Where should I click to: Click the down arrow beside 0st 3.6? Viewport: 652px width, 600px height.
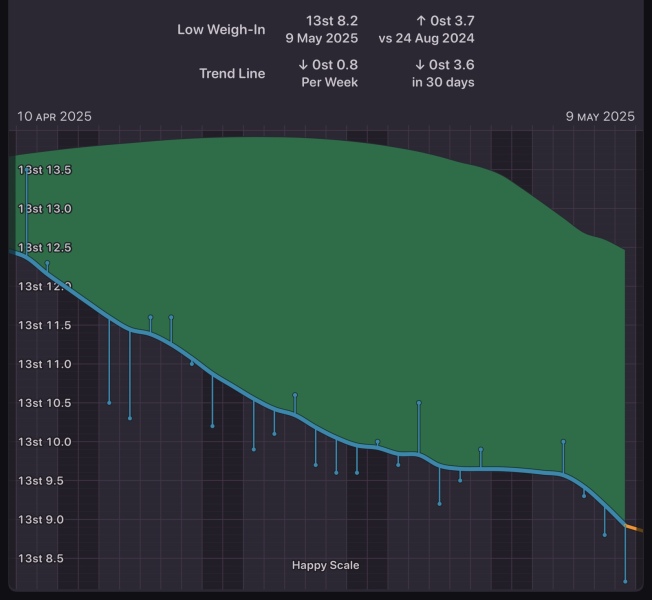click(x=420, y=65)
